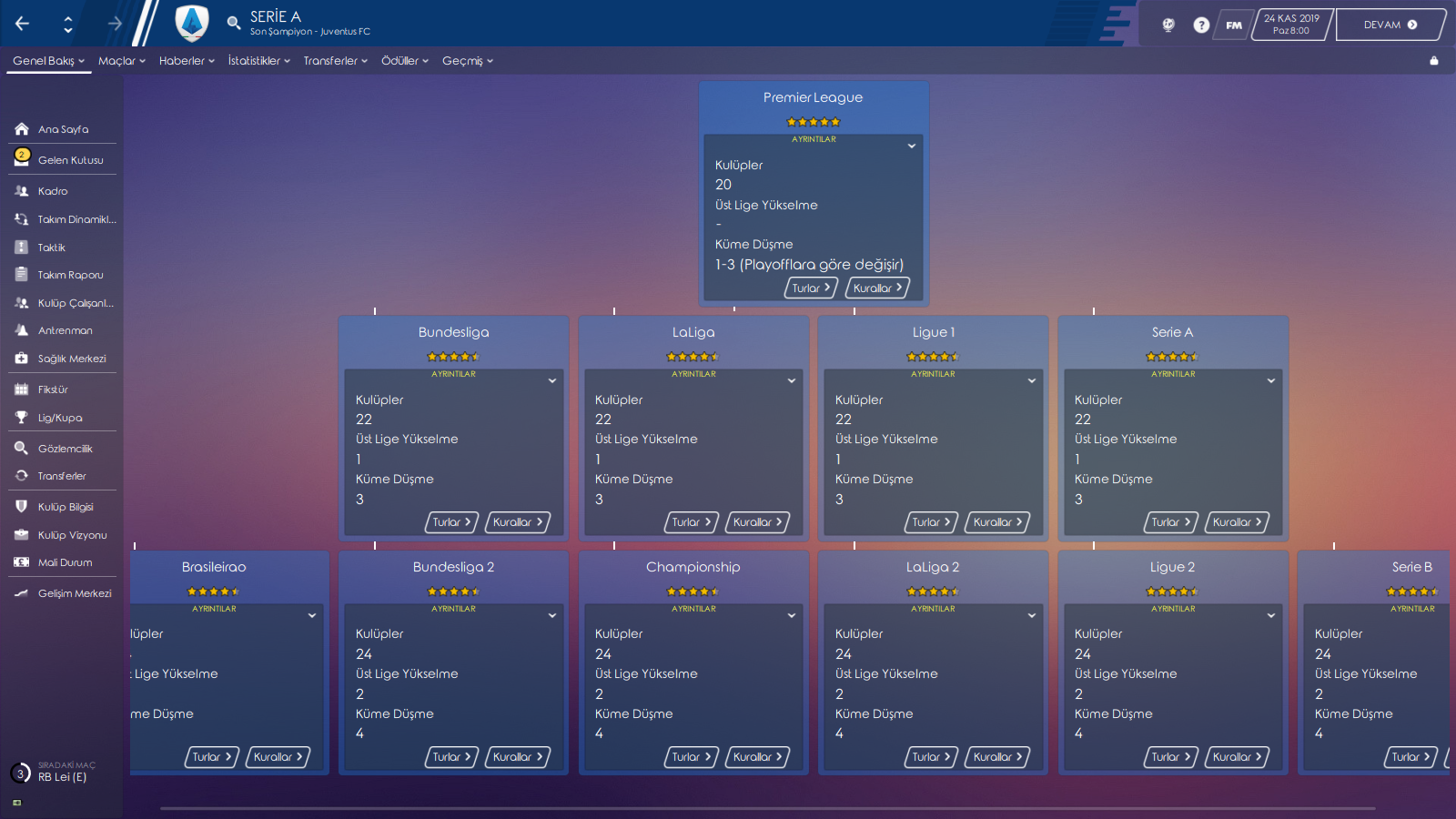Select the Bundesliga 2 title
Image resolution: width=1456 pixels, height=819 pixels.
tap(453, 567)
